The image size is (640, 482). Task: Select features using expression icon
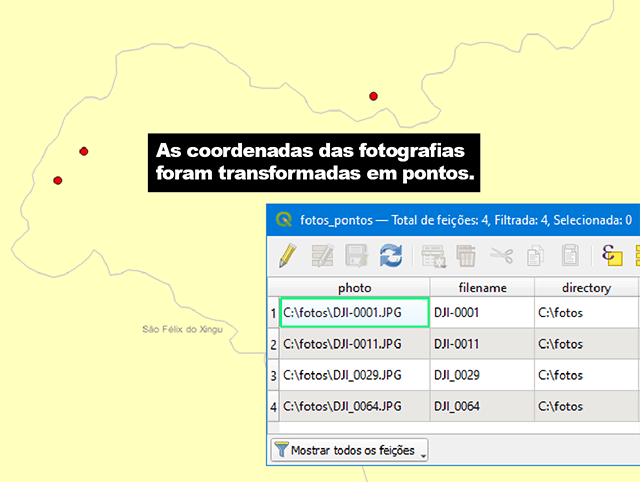coord(612,255)
